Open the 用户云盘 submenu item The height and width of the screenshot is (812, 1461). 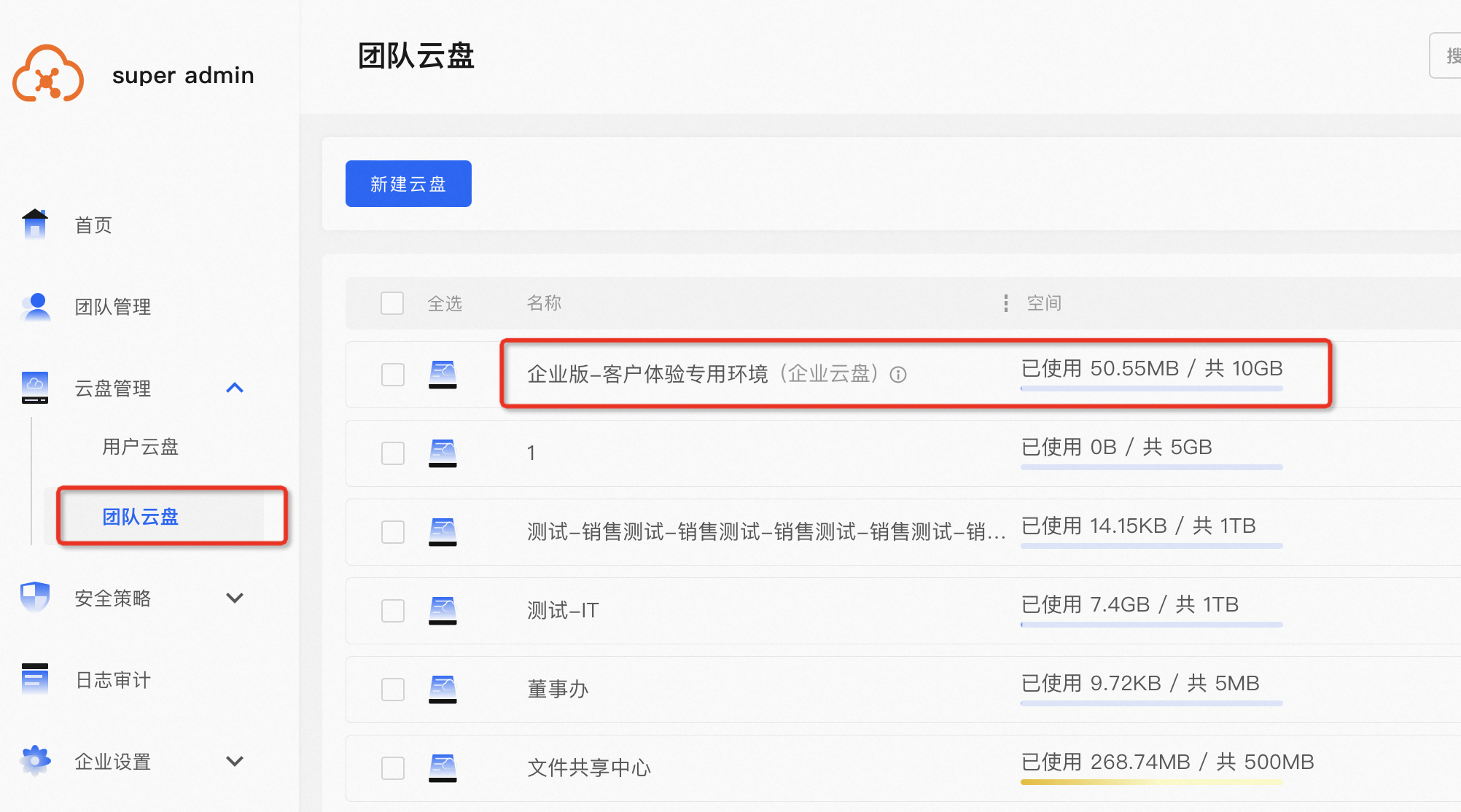pos(140,446)
